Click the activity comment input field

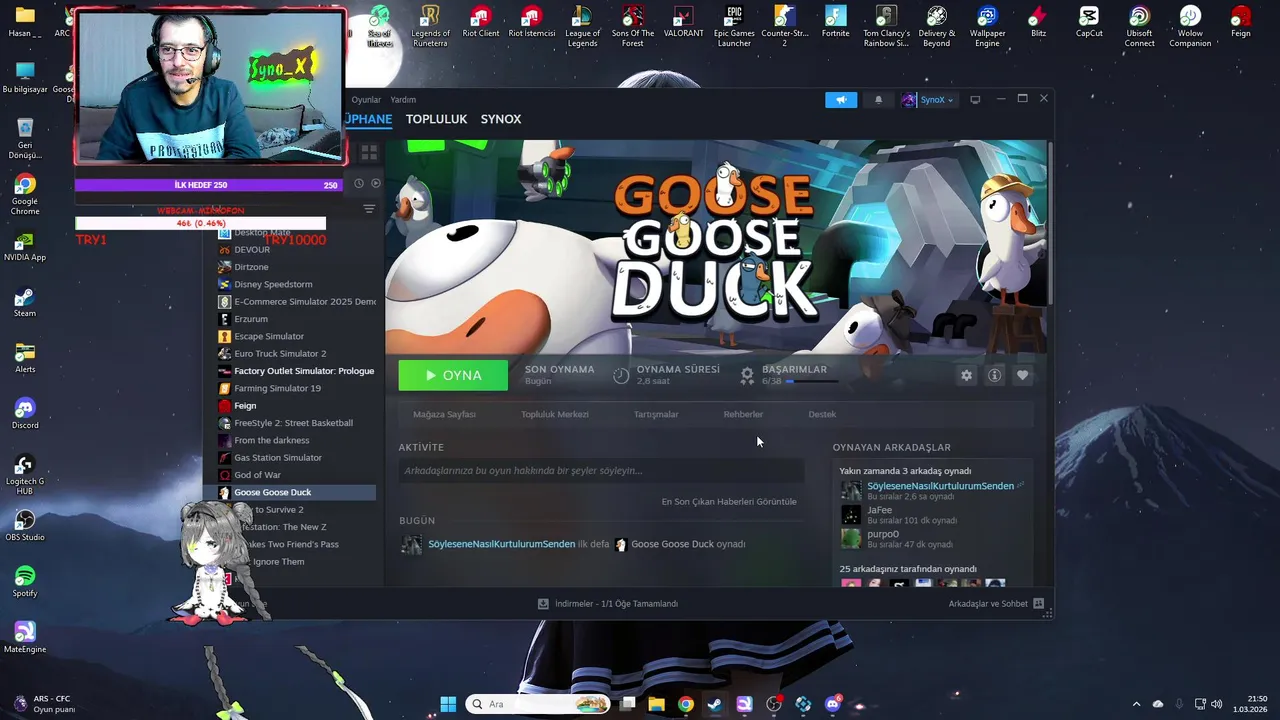(x=601, y=471)
